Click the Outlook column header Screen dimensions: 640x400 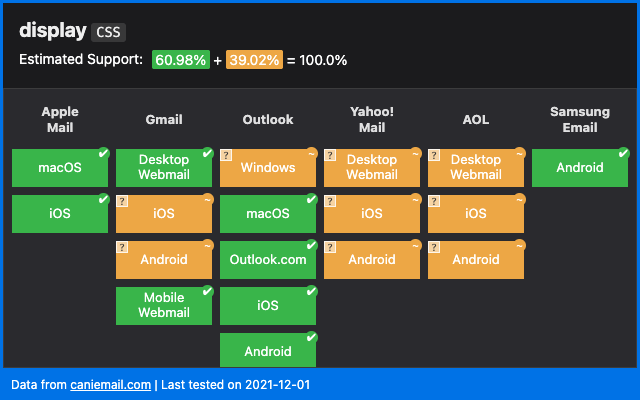tap(268, 120)
